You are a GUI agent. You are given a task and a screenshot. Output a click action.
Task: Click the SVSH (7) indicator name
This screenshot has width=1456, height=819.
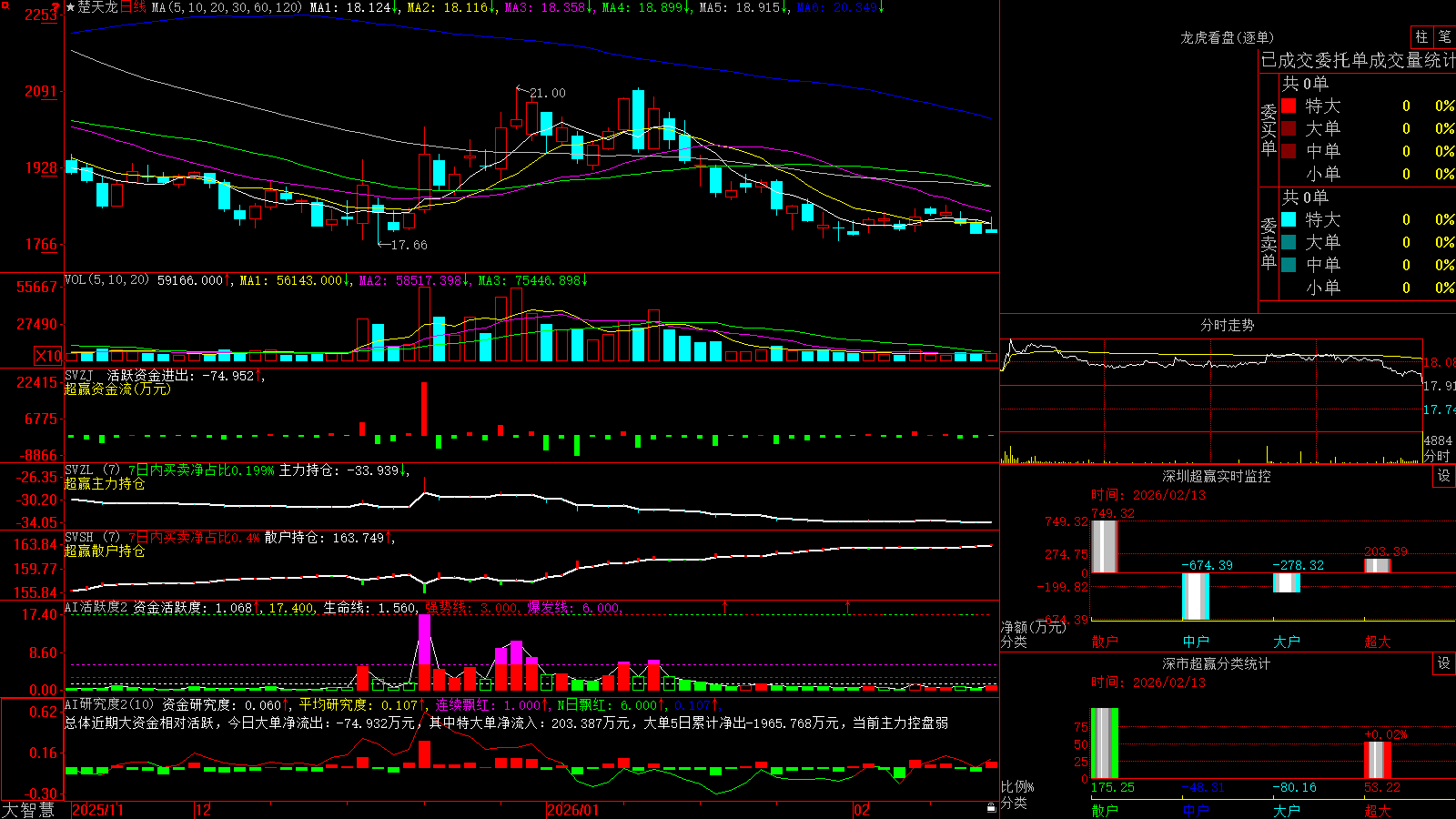coord(92,538)
